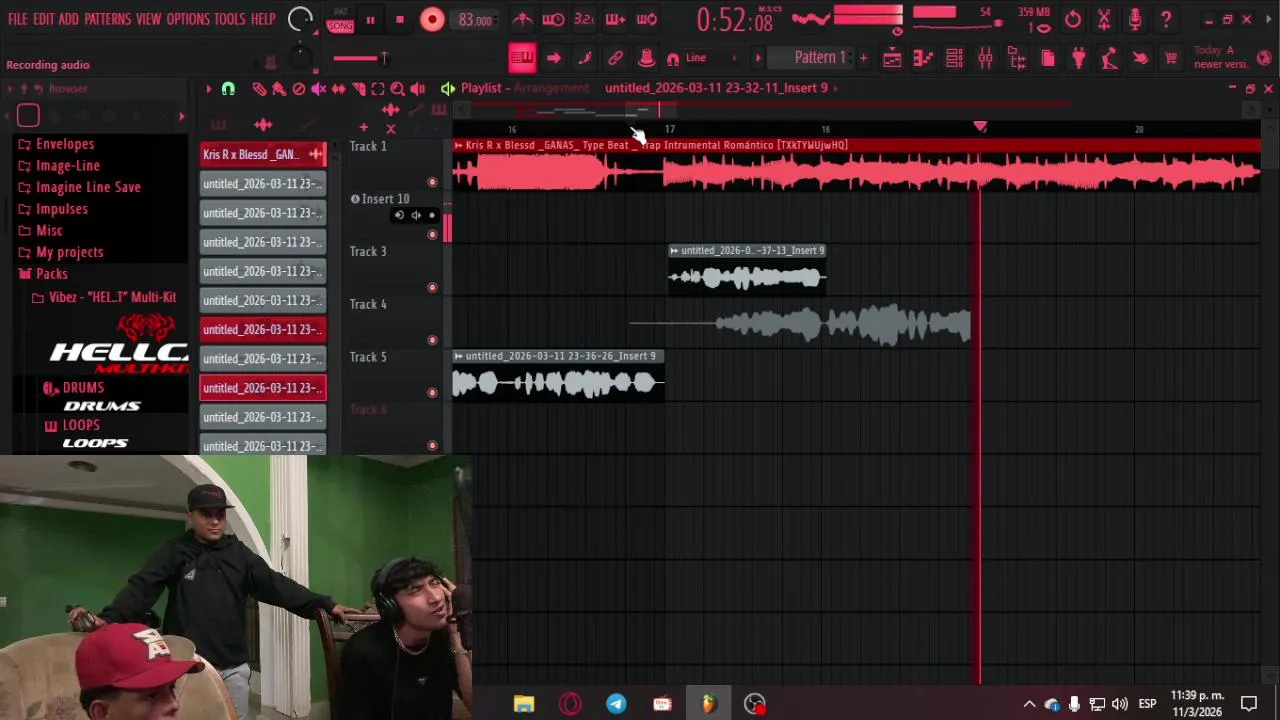1280x720 pixels.
Task: Show hidden system tray icons chevron
Action: pos(1029,704)
